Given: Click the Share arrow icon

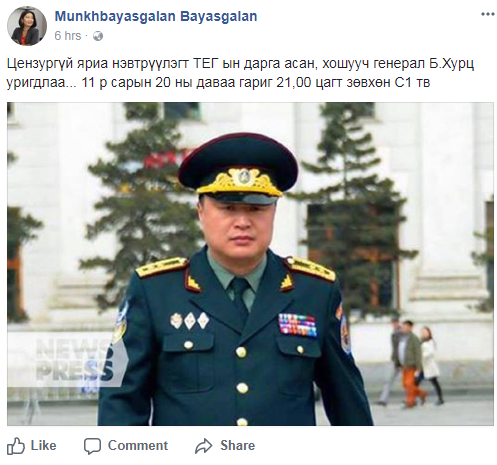Looking at the screenshot, I should (x=204, y=446).
